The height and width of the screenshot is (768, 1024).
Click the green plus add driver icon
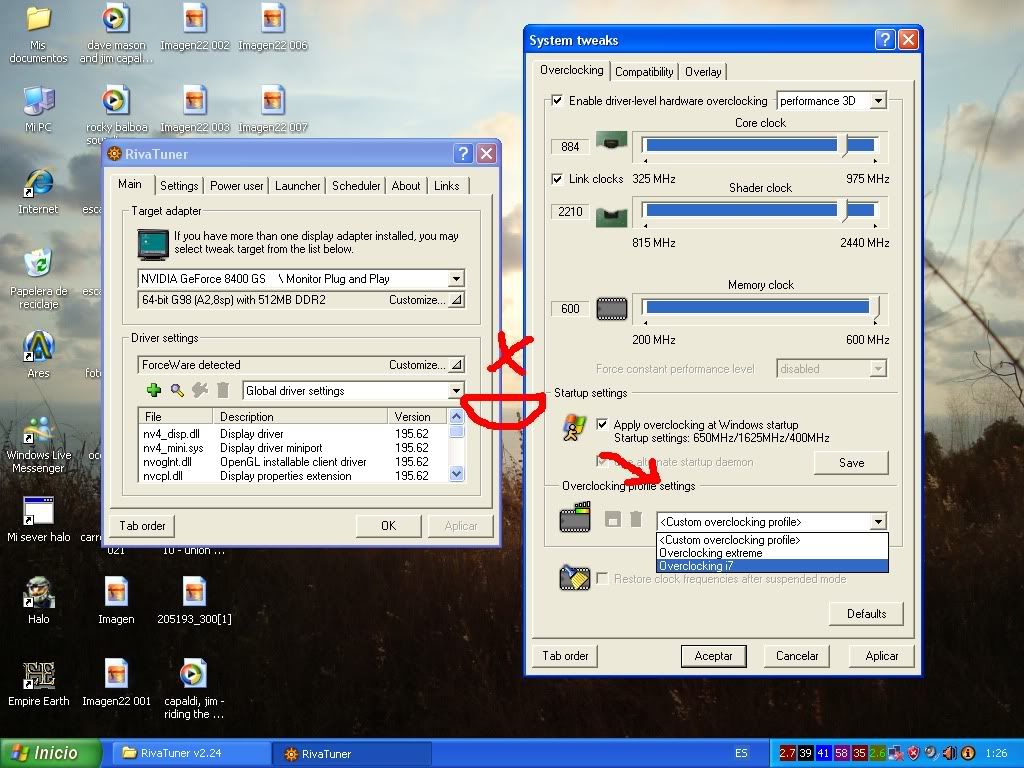pyautogui.click(x=153, y=391)
